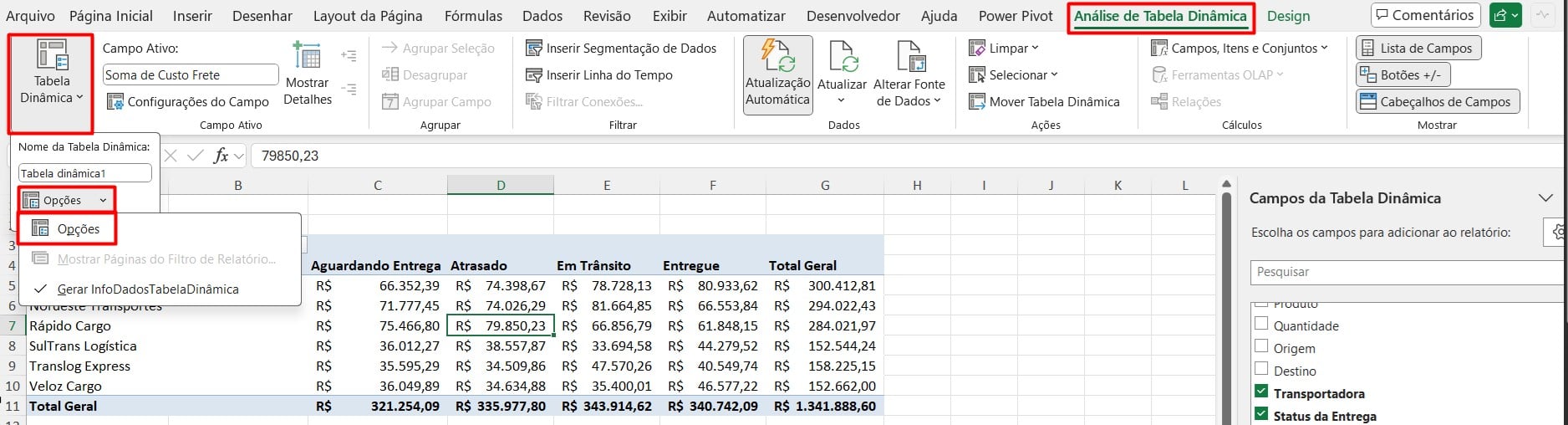Check the Origem field checkbox
Viewport: 1568px width, 425px height.
[x=1261, y=346]
